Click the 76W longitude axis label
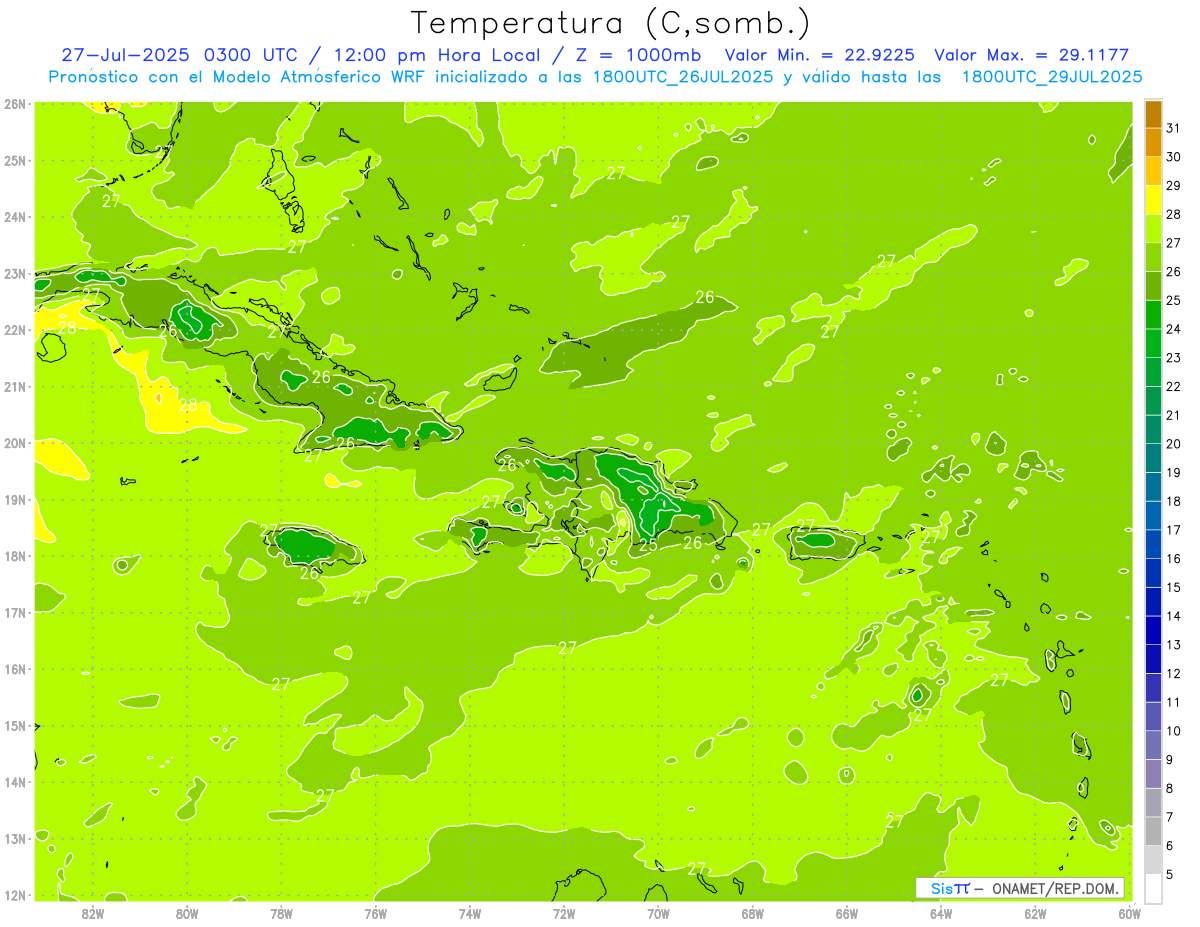 pyautogui.click(x=376, y=913)
